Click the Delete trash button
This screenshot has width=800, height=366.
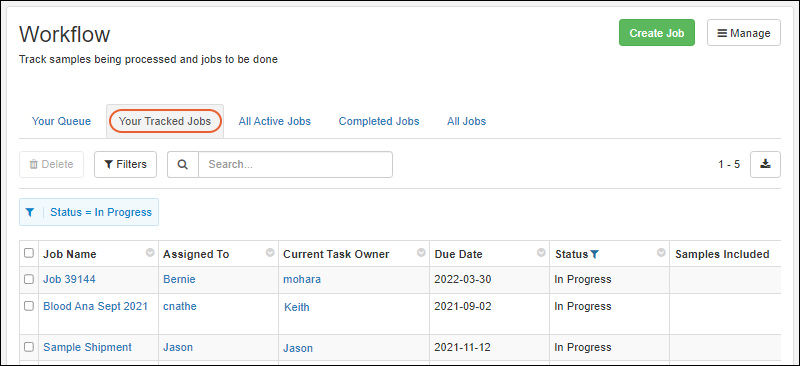(52, 164)
